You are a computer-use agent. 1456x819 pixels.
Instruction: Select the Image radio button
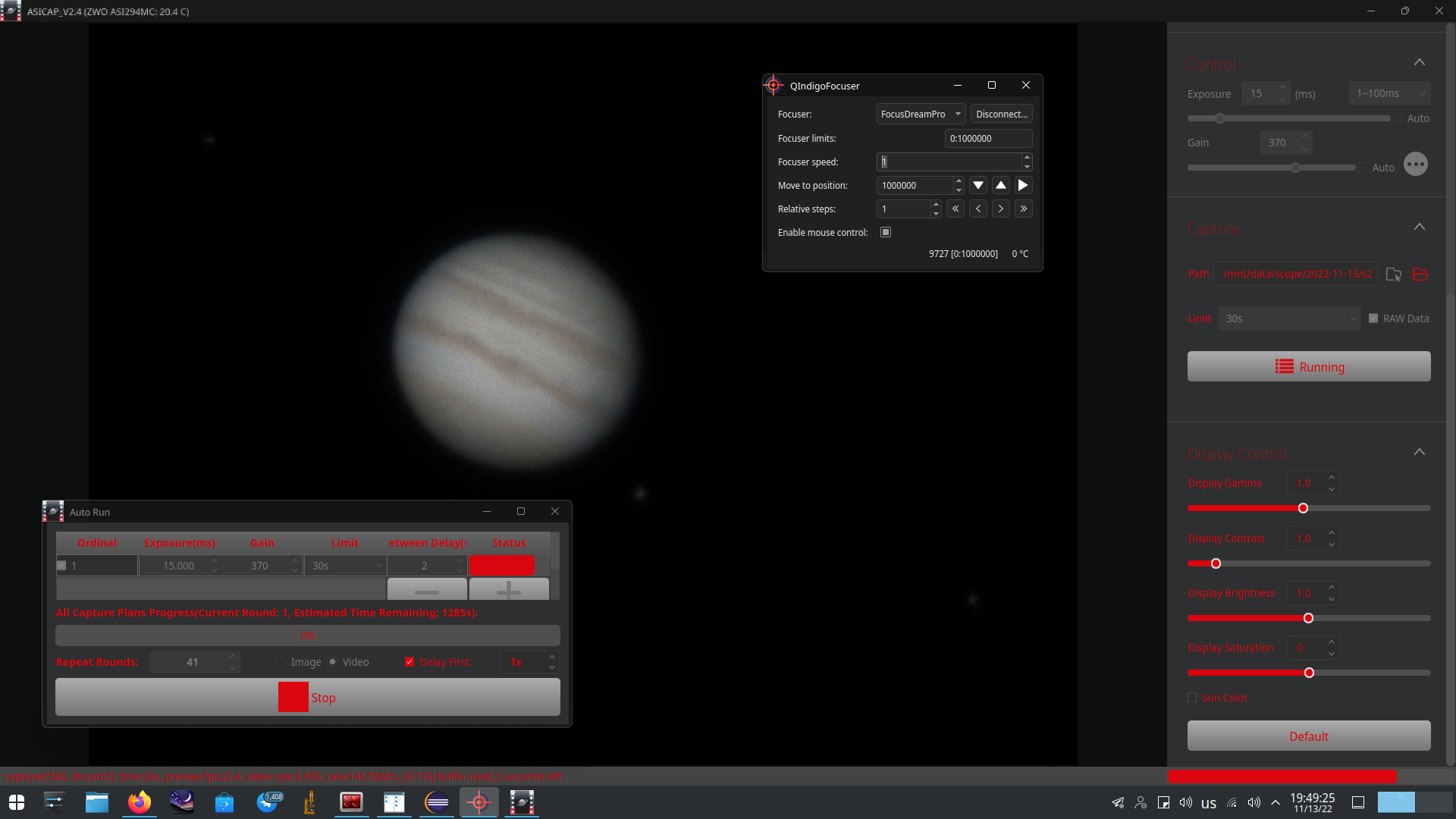tap(281, 662)
